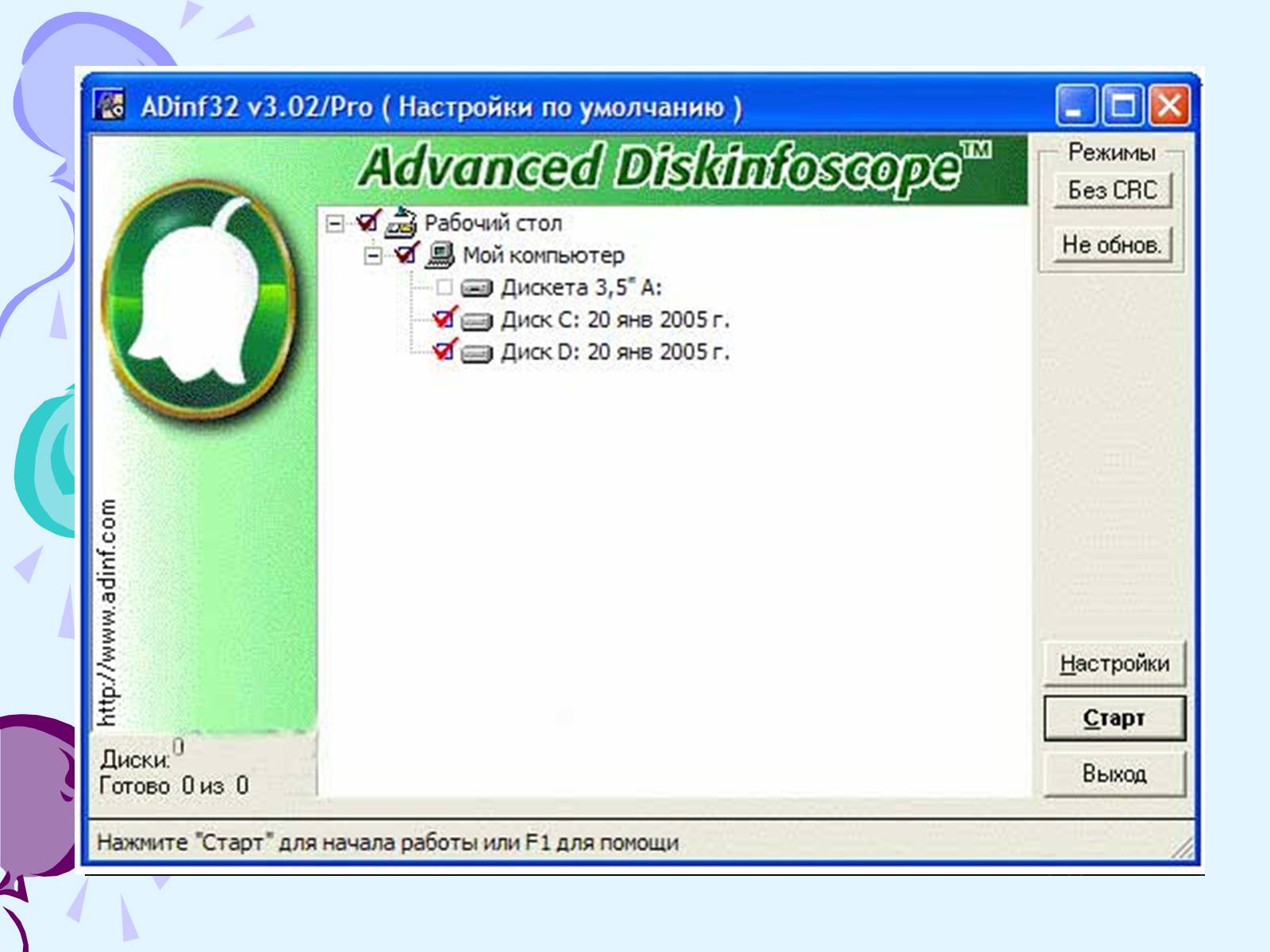This screenshot has width=1270, height=952.
Task: Maximize the ADinf32 window
Action: (x=1122, y=106)
